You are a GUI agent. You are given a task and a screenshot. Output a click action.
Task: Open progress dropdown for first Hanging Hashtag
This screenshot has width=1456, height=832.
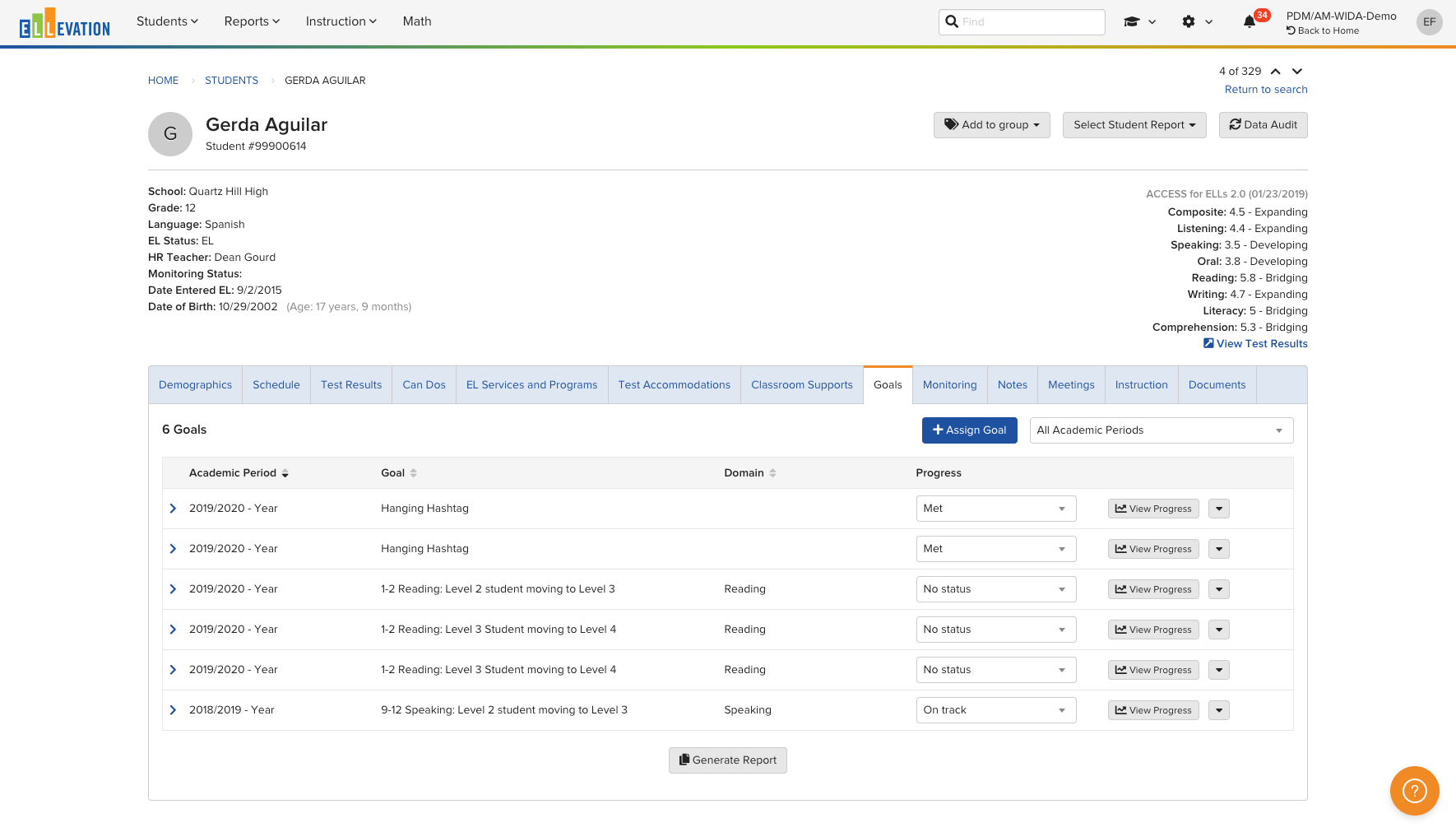996,509
